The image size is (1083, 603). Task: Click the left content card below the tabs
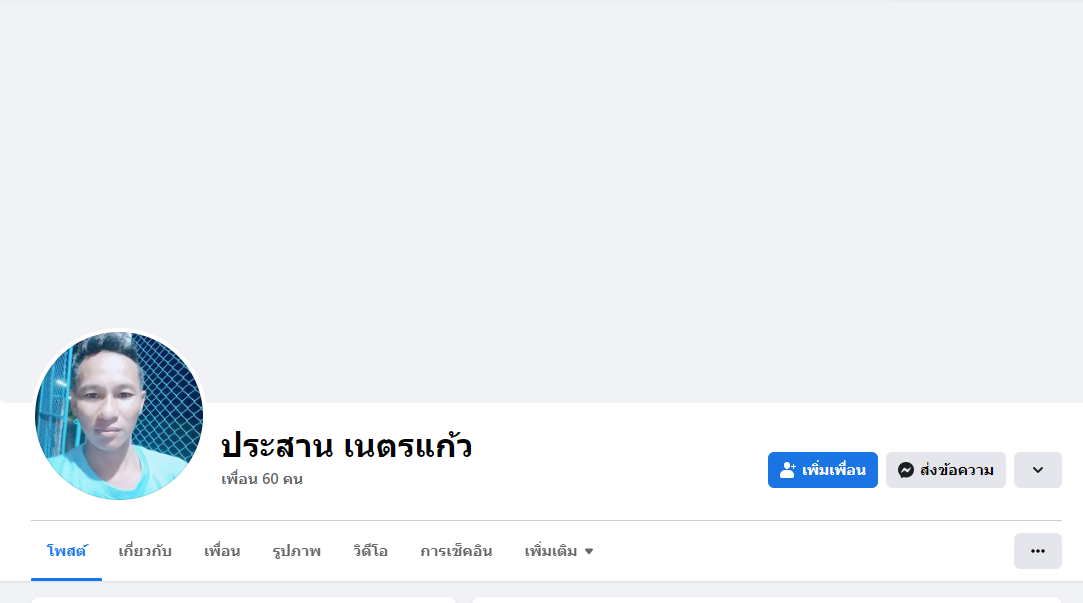[x=243, y=600]
